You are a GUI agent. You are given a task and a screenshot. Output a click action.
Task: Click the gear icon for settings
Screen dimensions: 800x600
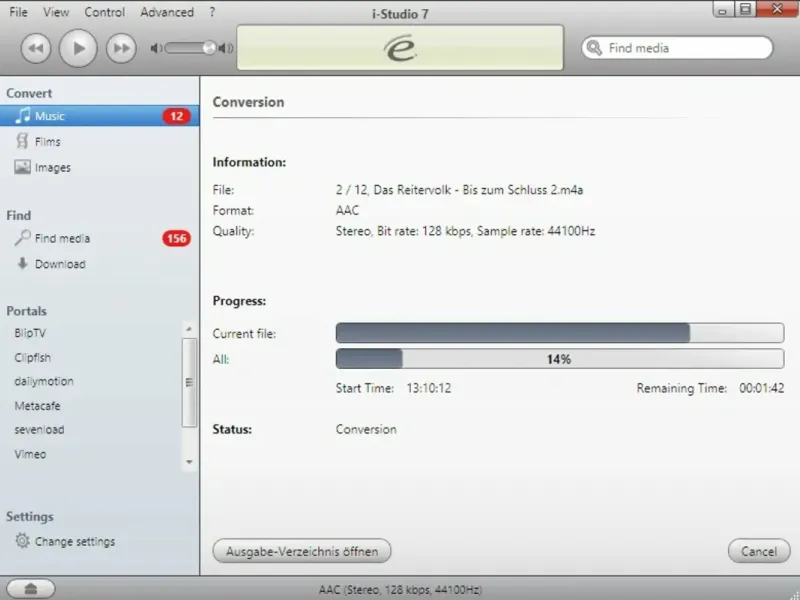point(22,540)
